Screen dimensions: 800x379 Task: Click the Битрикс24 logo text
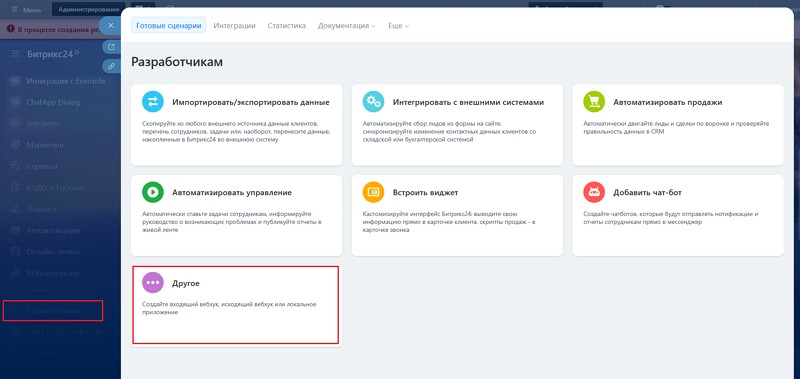49,54
